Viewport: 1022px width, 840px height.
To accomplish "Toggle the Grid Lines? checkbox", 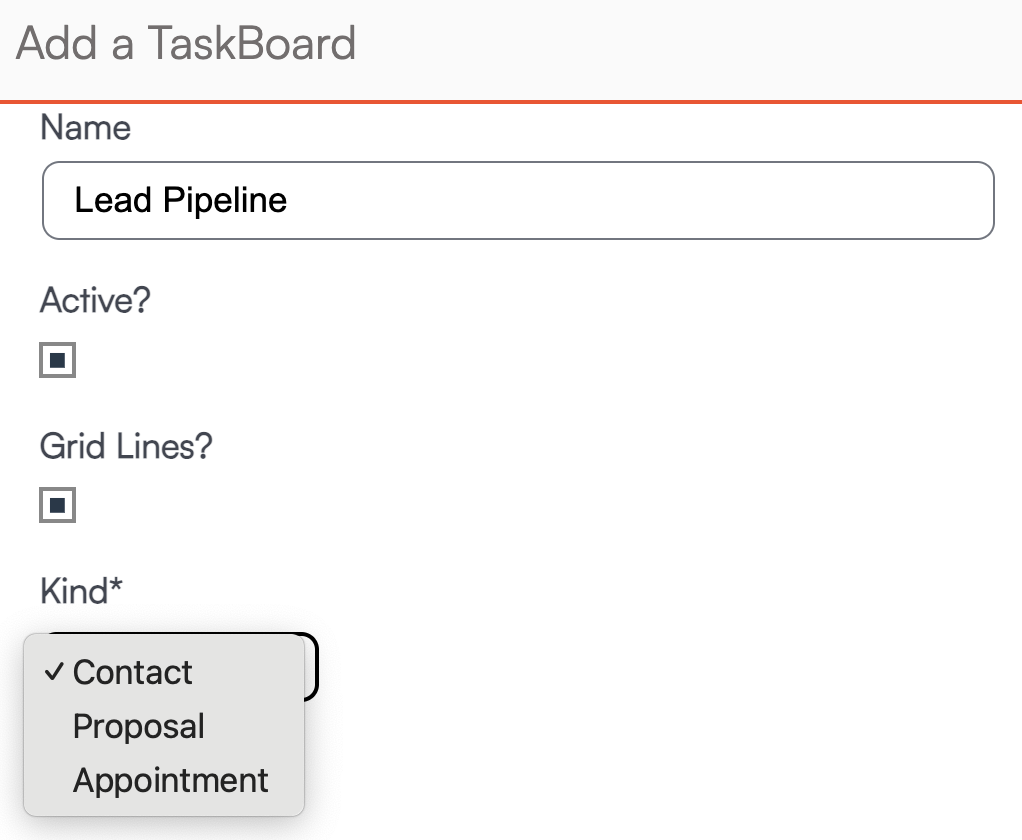I will coord(57,506).
